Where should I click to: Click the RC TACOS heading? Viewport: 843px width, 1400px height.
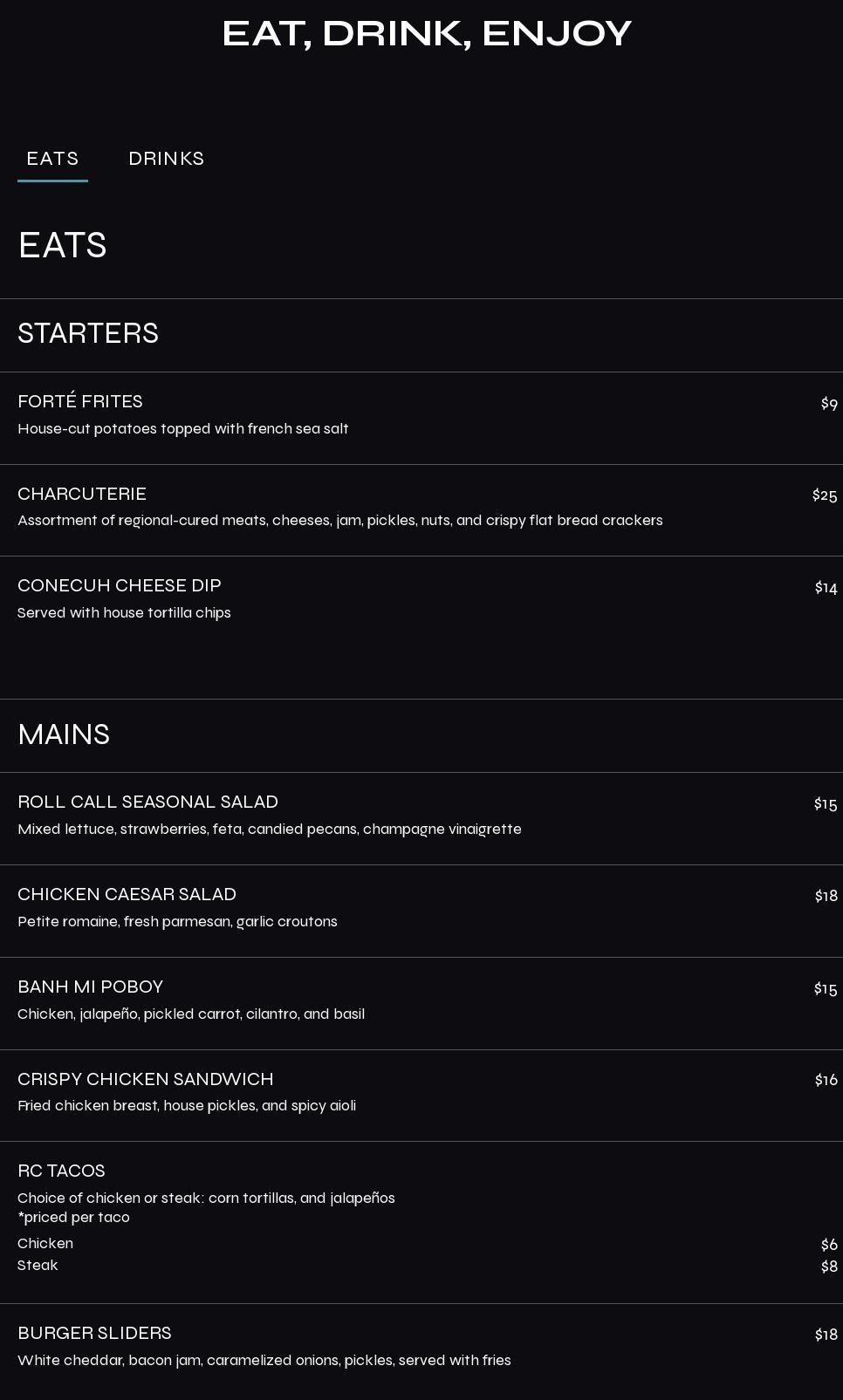[x=61, y=1171]
